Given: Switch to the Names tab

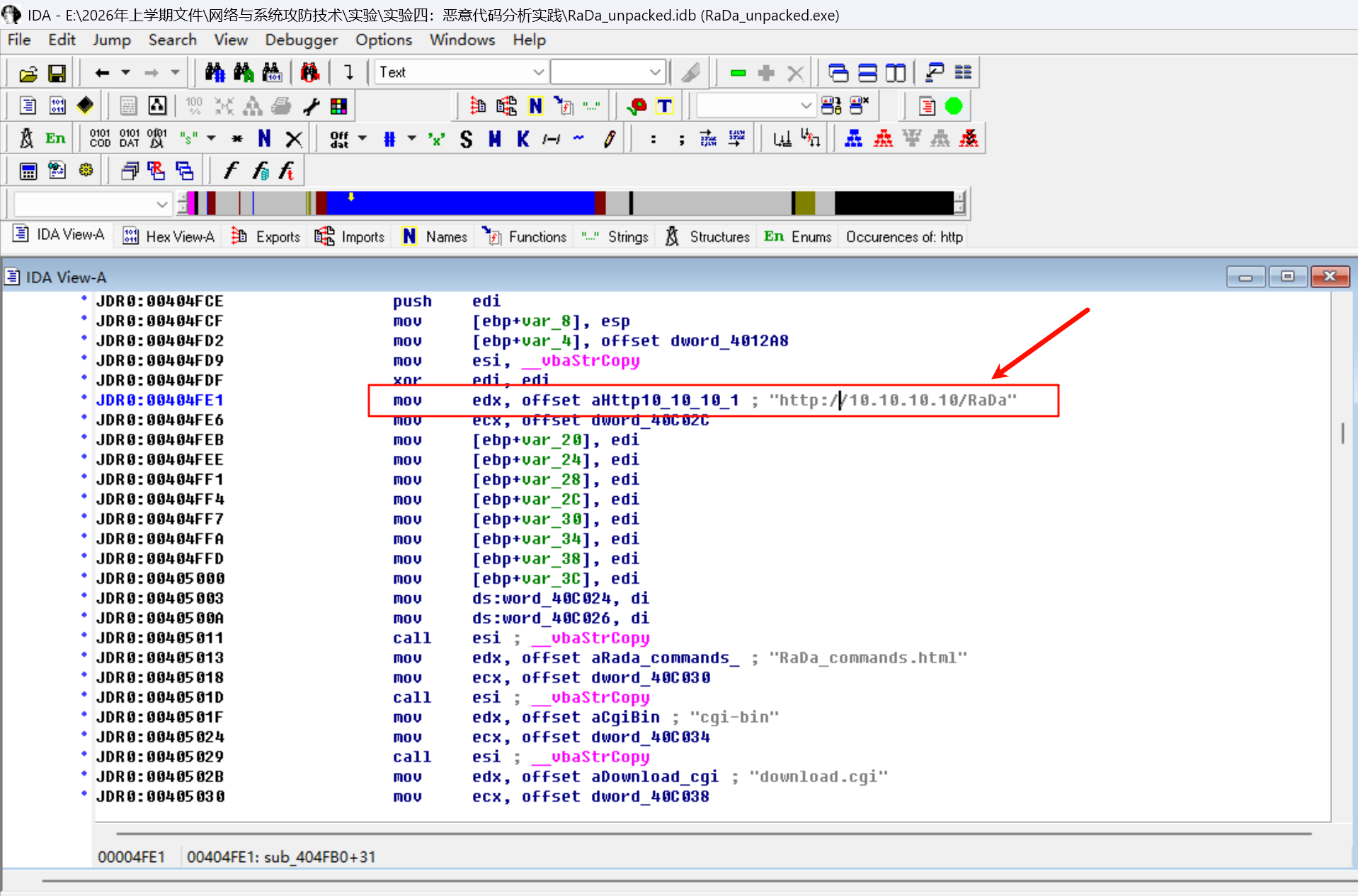Looking at the screenshot, I should click(x=435, y=236).
